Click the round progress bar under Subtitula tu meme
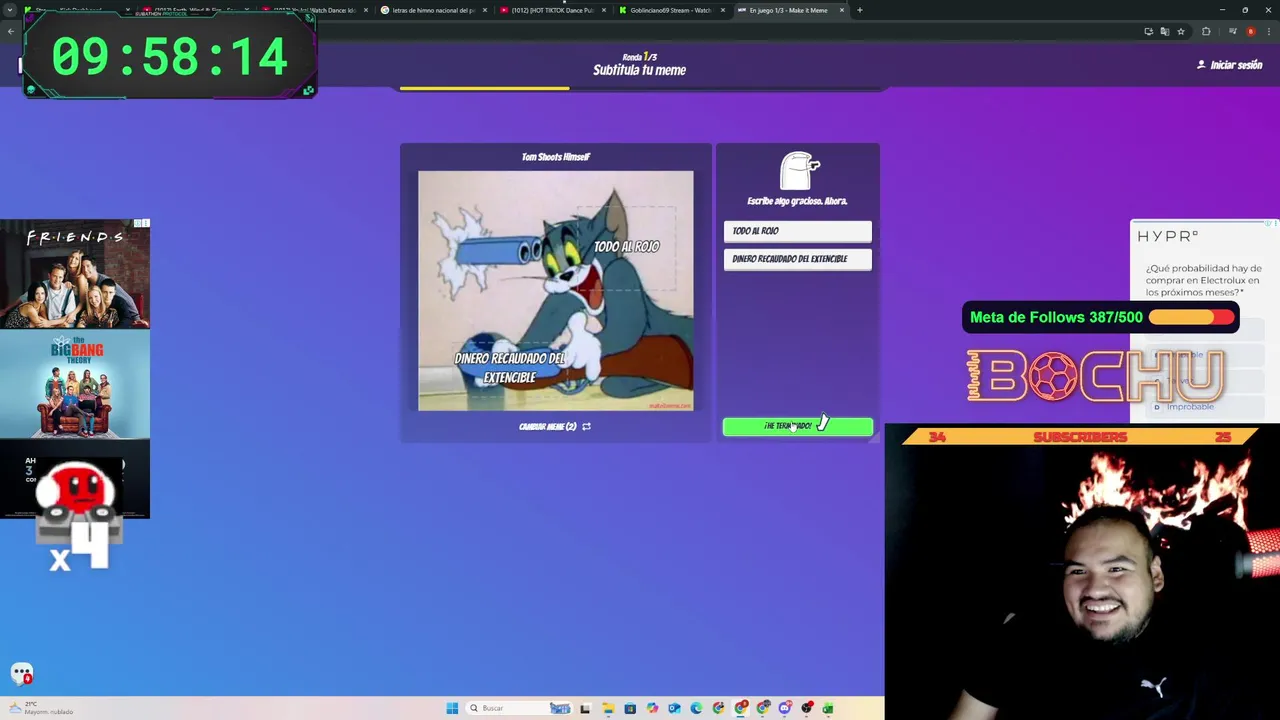The image size is (1280, 720). (642, 88)
